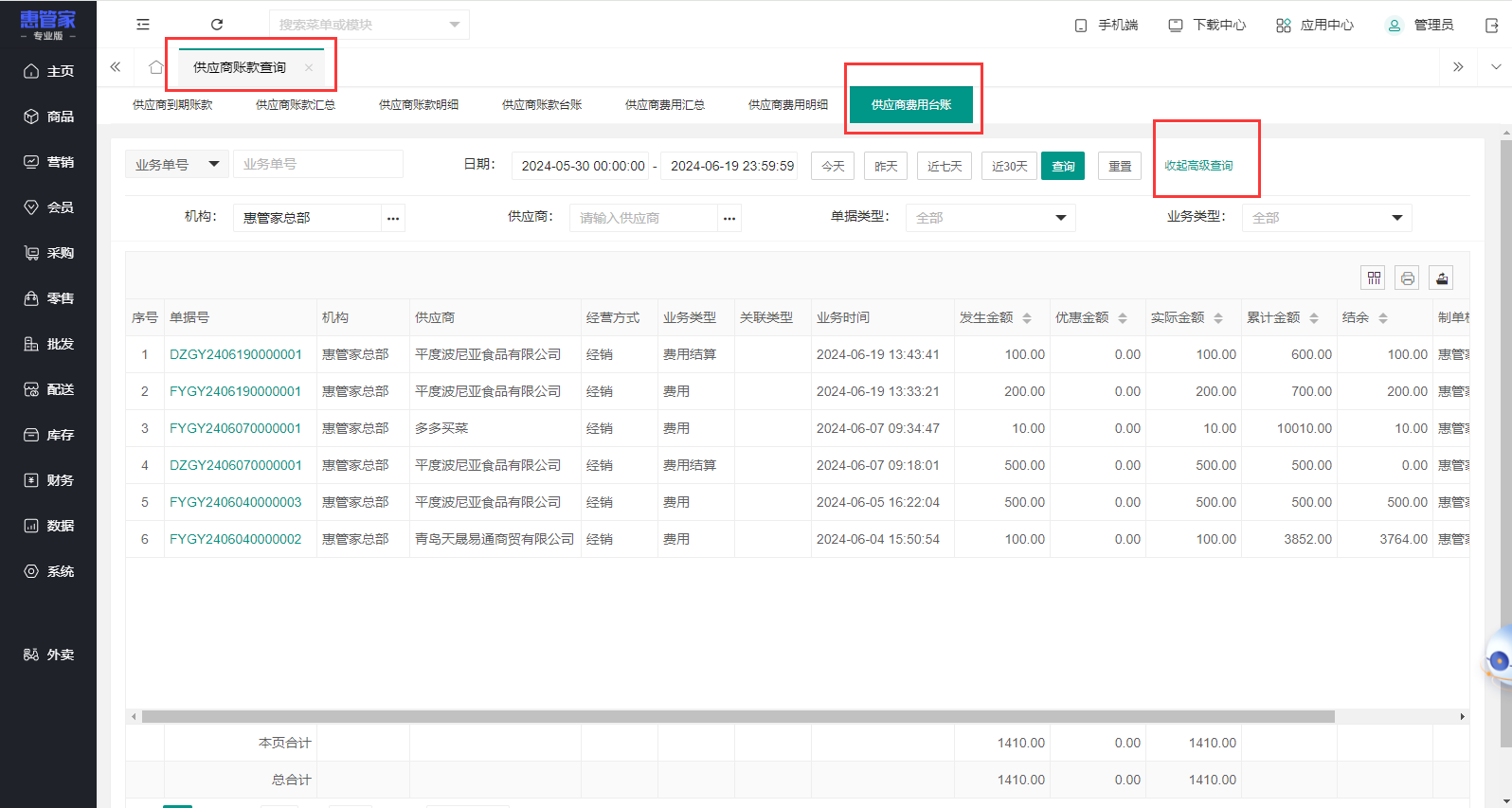Expand the 单据类型 dropdown
This screenshot has width=1512, height=808.
pyautogui.click(x=991, y=218)
